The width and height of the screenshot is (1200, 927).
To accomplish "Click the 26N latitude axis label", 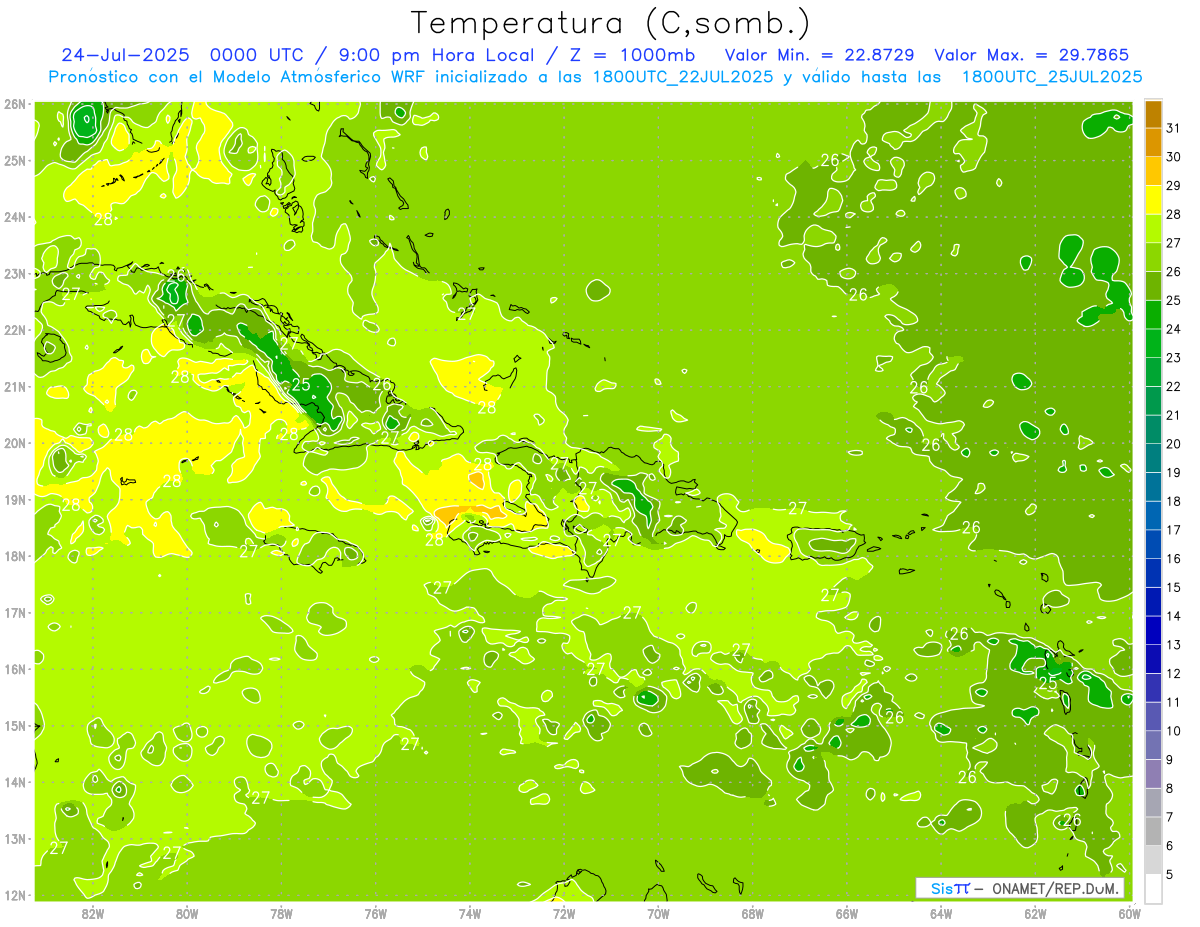I will [15, 104].
